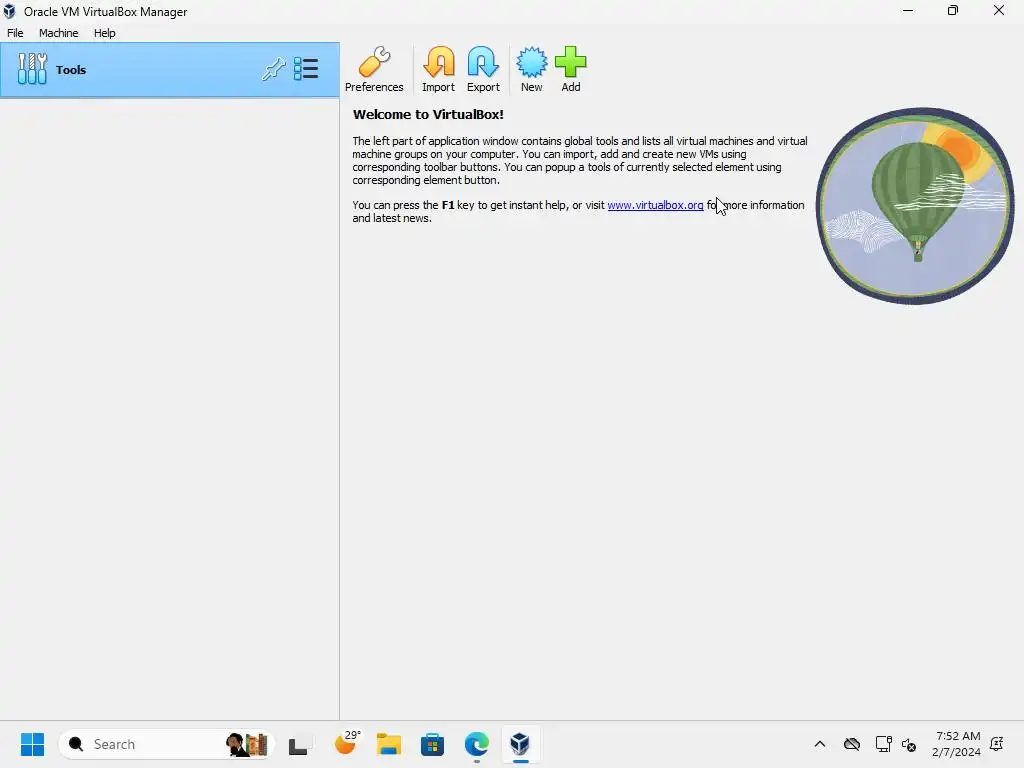Viewport: 1024px width, 768px height.
Task: Click the "Welcome to VirtualBox!" heading
Action: (428, 114)
